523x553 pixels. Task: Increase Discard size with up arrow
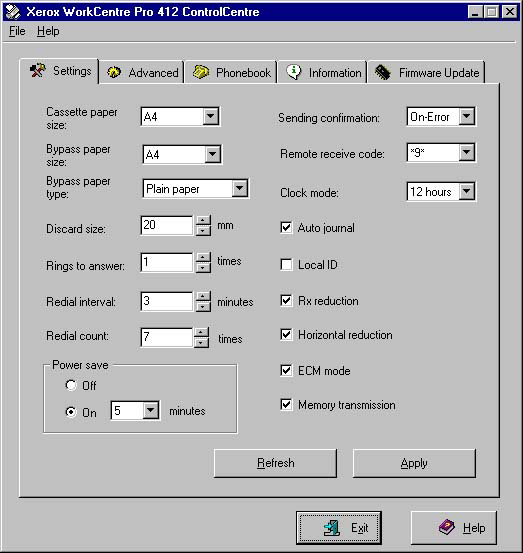(203, 221)
